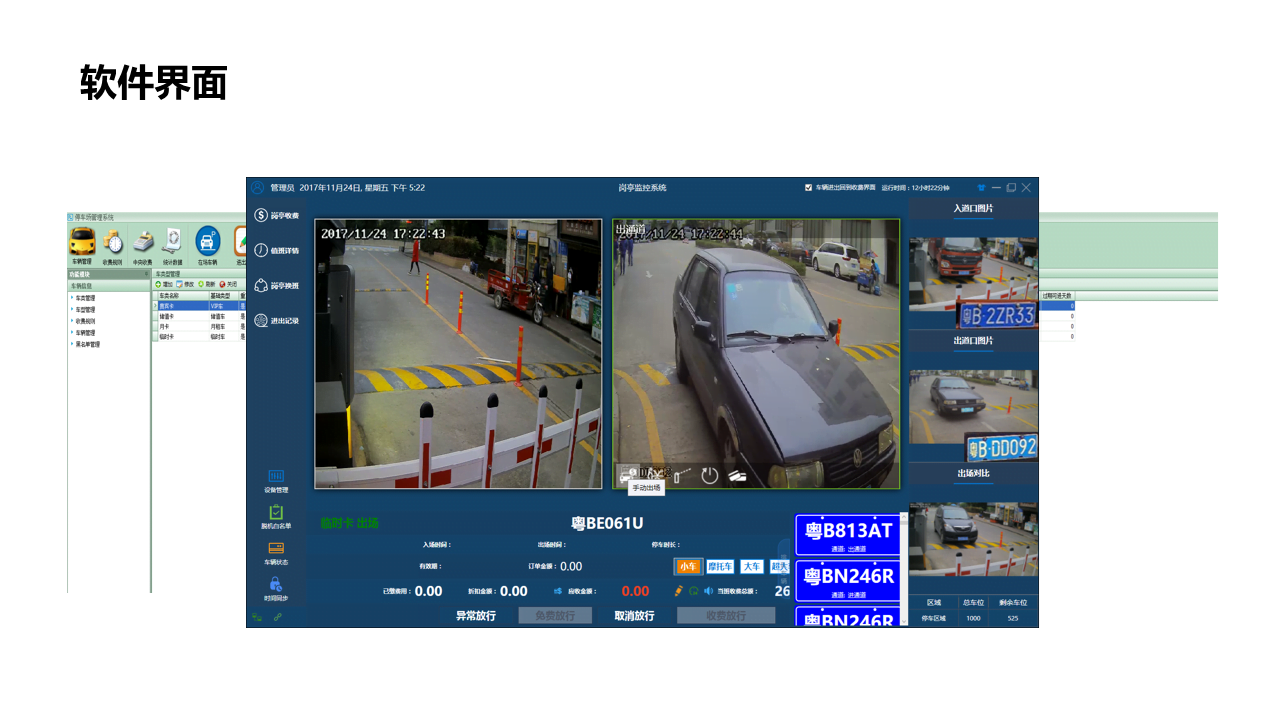The width and height of the screenshot is (1280, 720).
Task: Click blue shirt skin icon in title bar
Action: click(981, 187)
